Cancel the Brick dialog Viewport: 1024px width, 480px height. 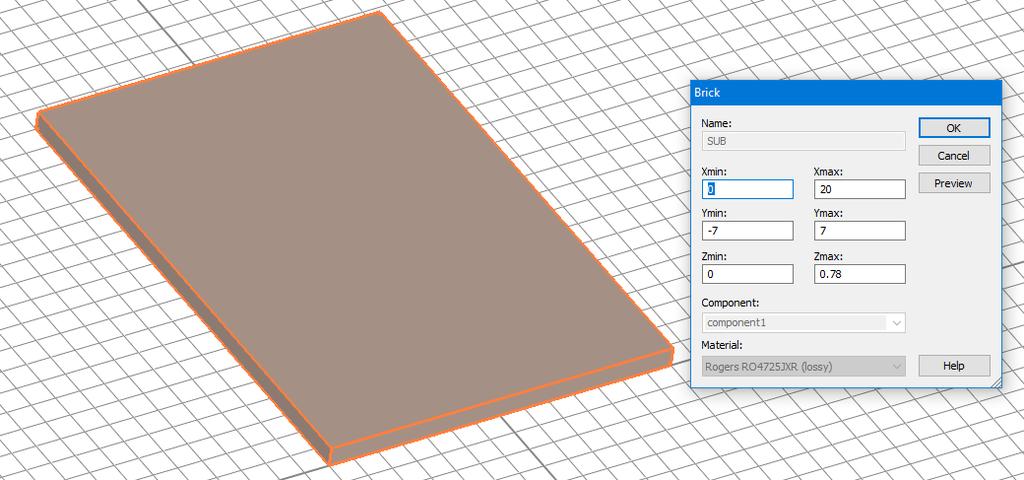pos(953,155)
